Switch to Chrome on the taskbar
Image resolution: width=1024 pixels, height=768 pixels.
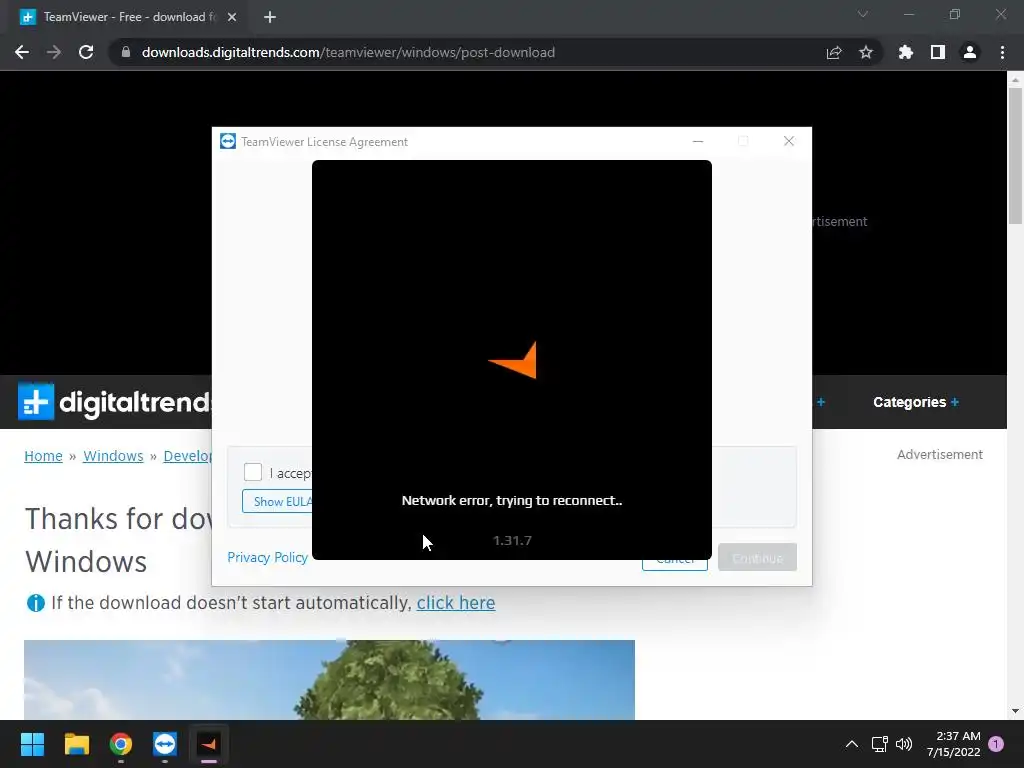click(x=121, y=744)
